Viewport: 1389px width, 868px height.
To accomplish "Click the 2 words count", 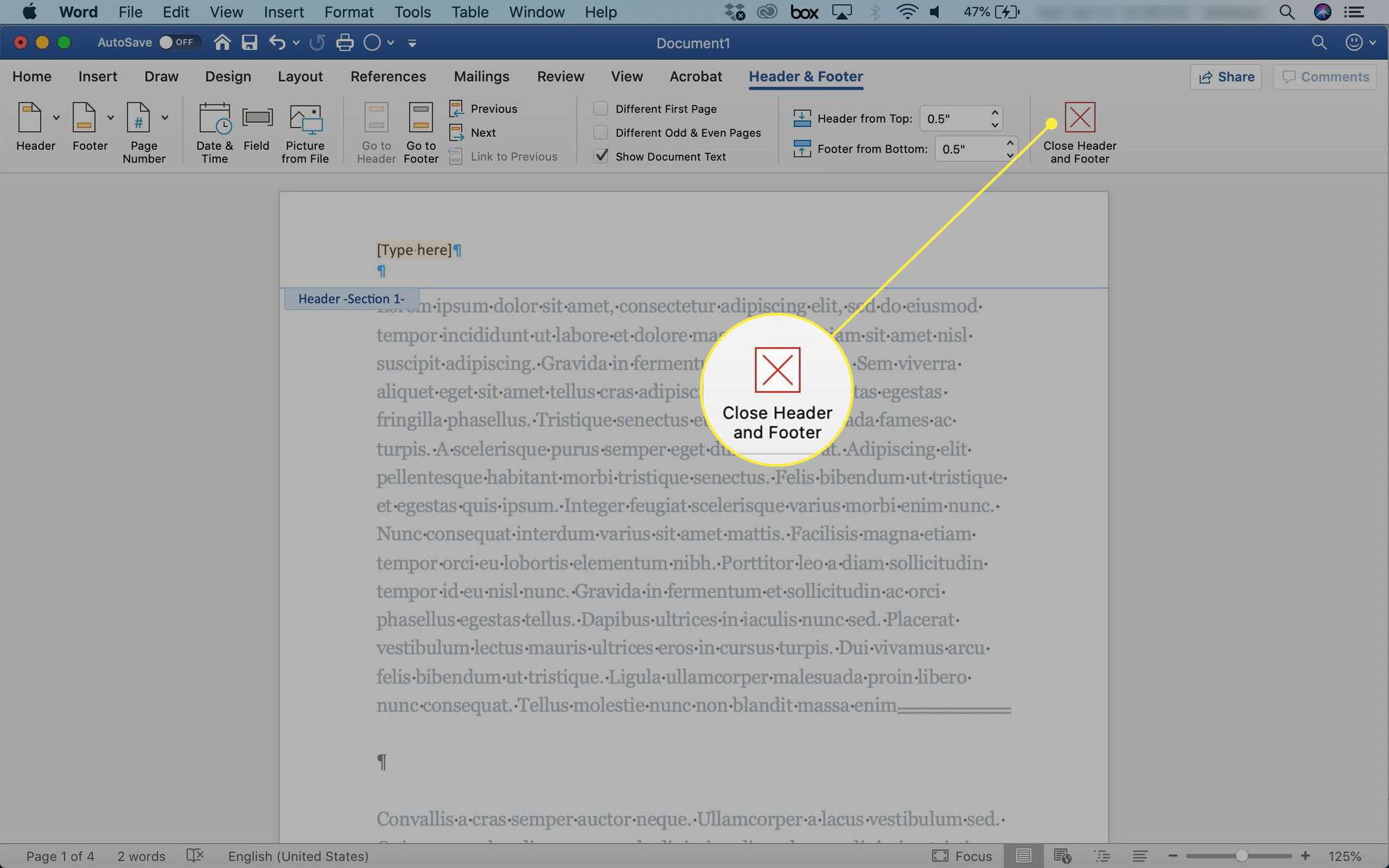I will point(141,856).
